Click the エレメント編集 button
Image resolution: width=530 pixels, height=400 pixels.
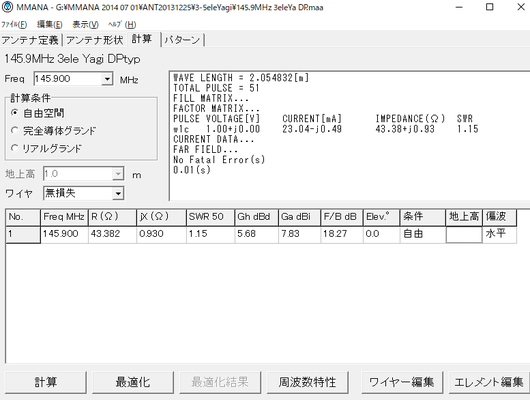point(488,382)
